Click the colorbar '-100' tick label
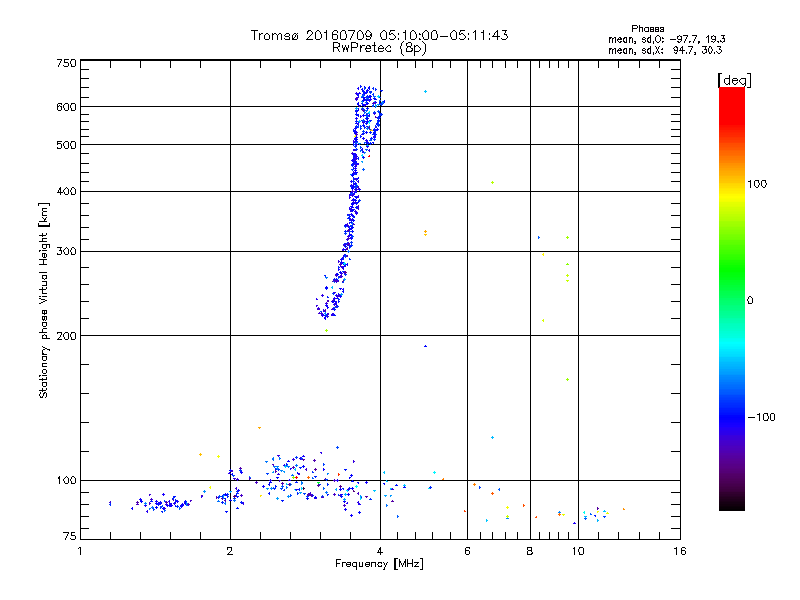The height and width of the screenshot is (600, 800). (762, 417)
